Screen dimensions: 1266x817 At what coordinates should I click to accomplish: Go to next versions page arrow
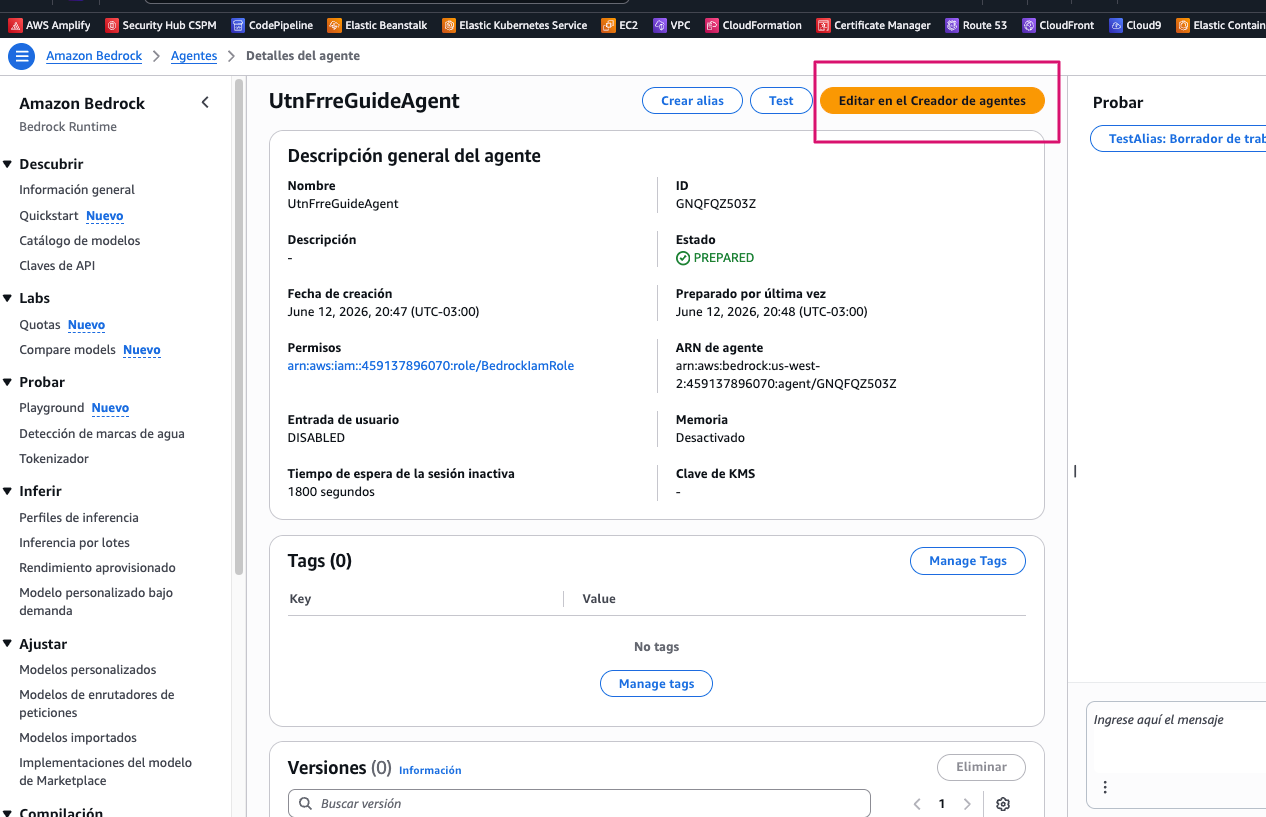coord(967,804)
